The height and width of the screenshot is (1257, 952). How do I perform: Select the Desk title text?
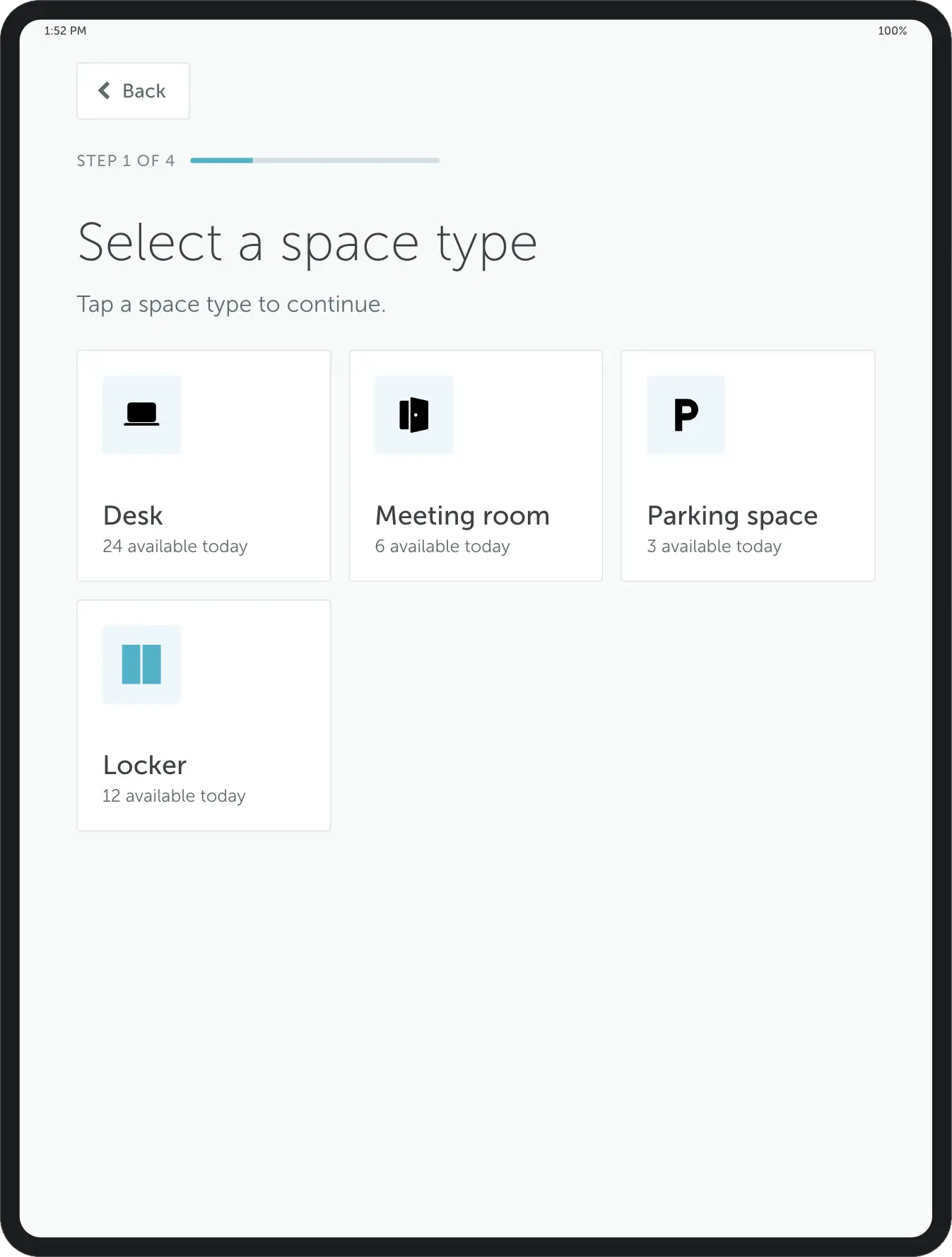(x=133, y=515)
